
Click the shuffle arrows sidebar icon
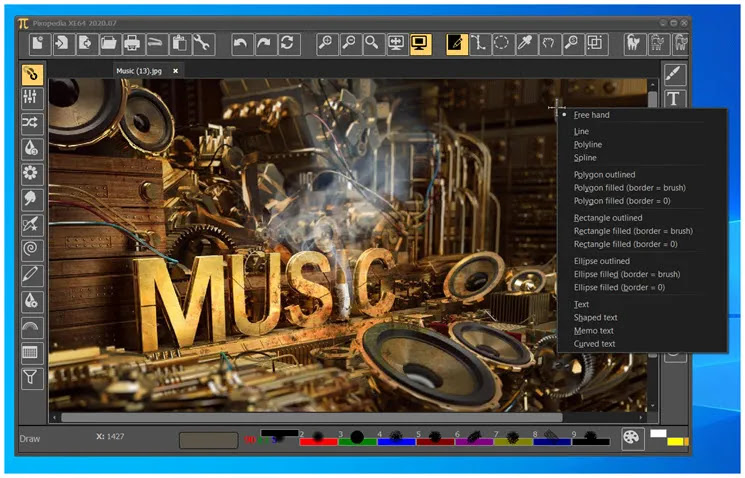pyautogui.click(x=32, y=123)
